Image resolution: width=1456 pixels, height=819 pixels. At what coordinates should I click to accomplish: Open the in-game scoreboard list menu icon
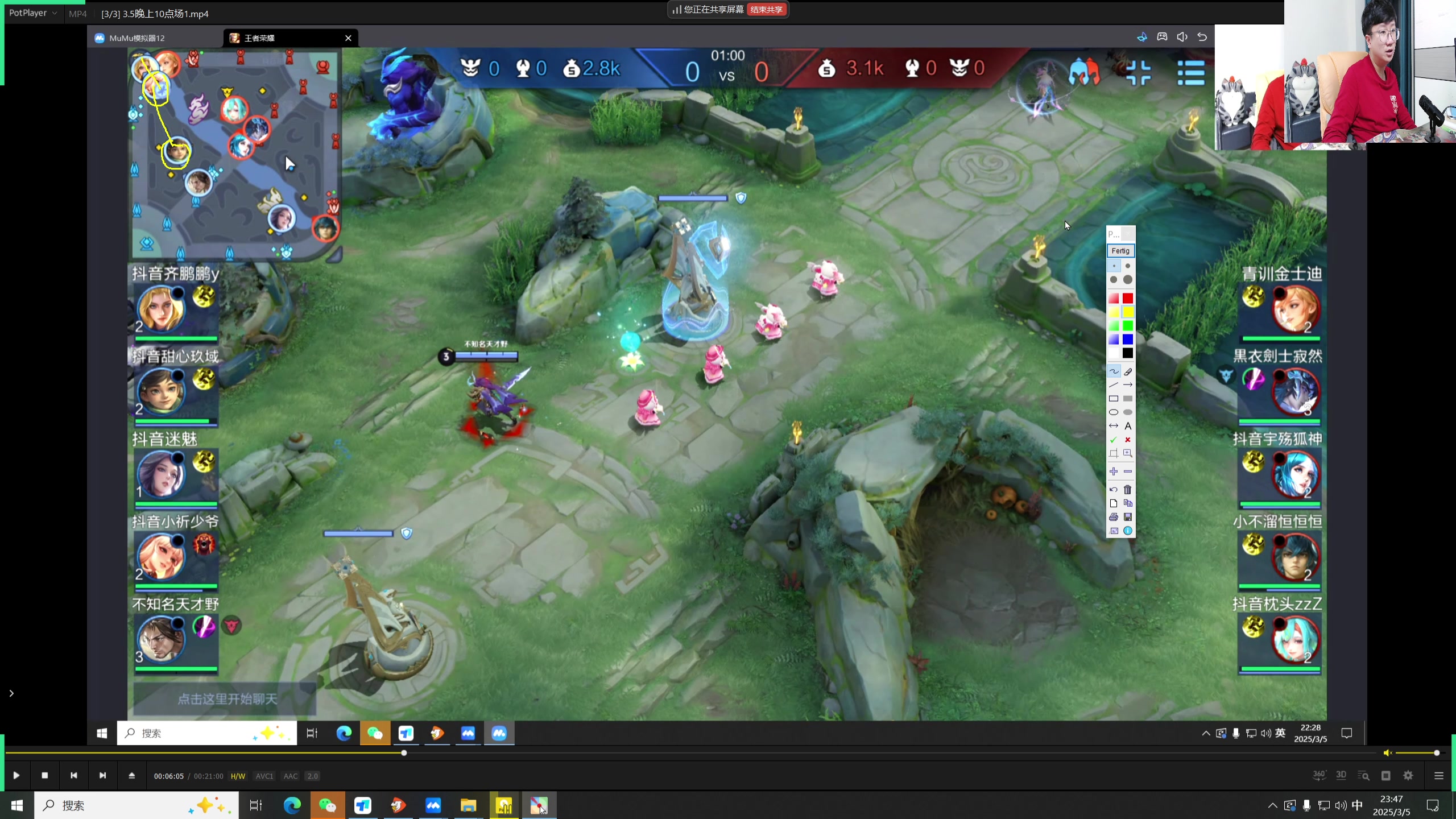(1191, 73)
